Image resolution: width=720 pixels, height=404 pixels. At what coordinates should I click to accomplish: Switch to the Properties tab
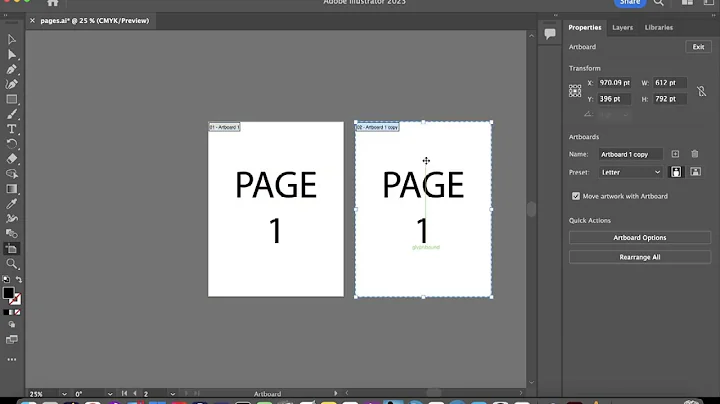(x=585, y=28)
